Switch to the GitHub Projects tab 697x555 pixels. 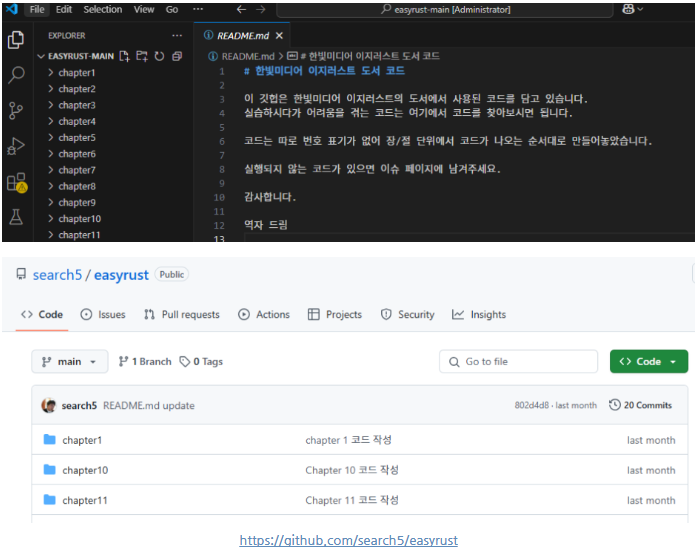(x=335, y=315)
